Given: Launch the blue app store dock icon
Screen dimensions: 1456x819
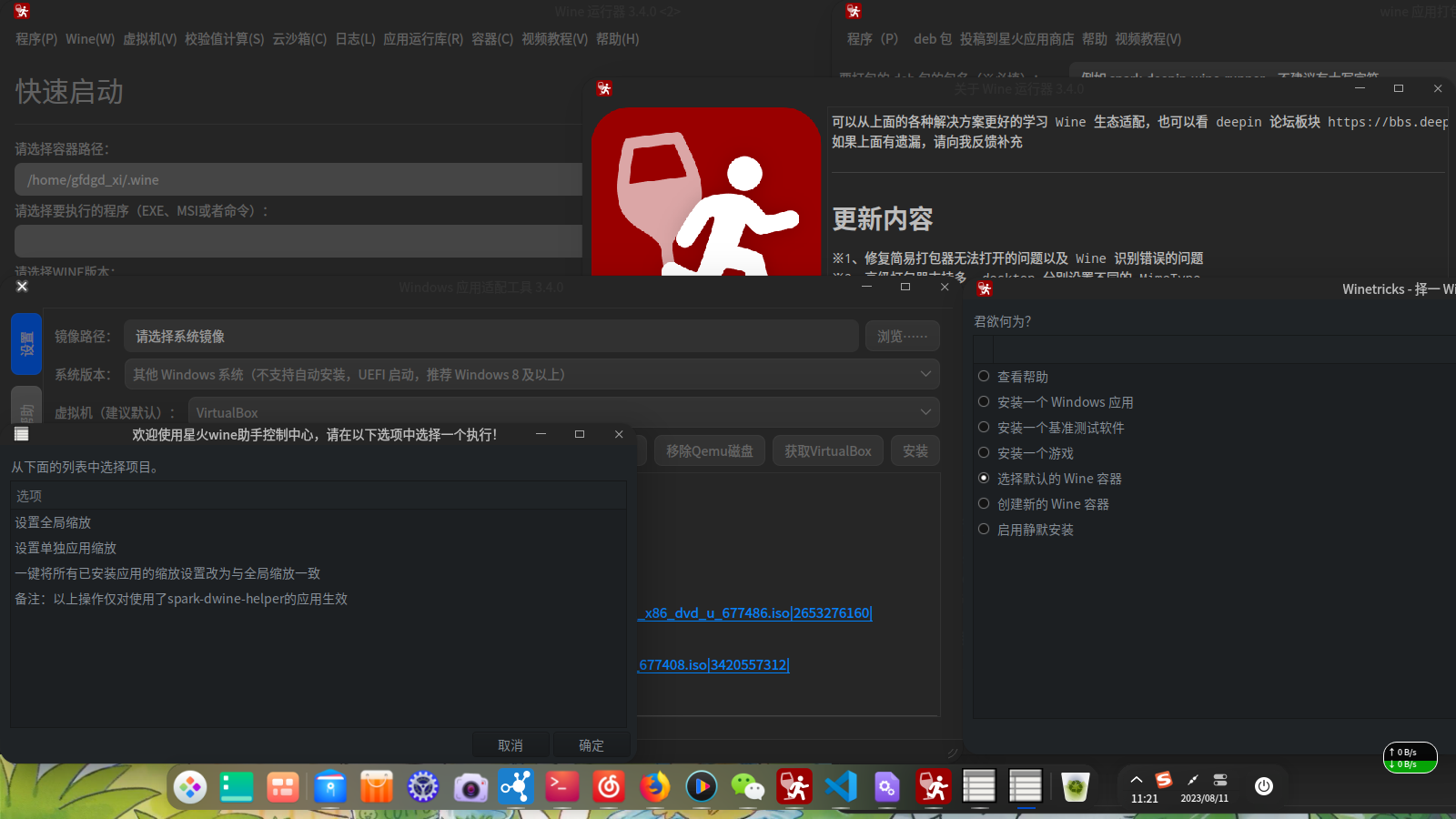Looking at the screenshot, I should [x=330, y=787].
